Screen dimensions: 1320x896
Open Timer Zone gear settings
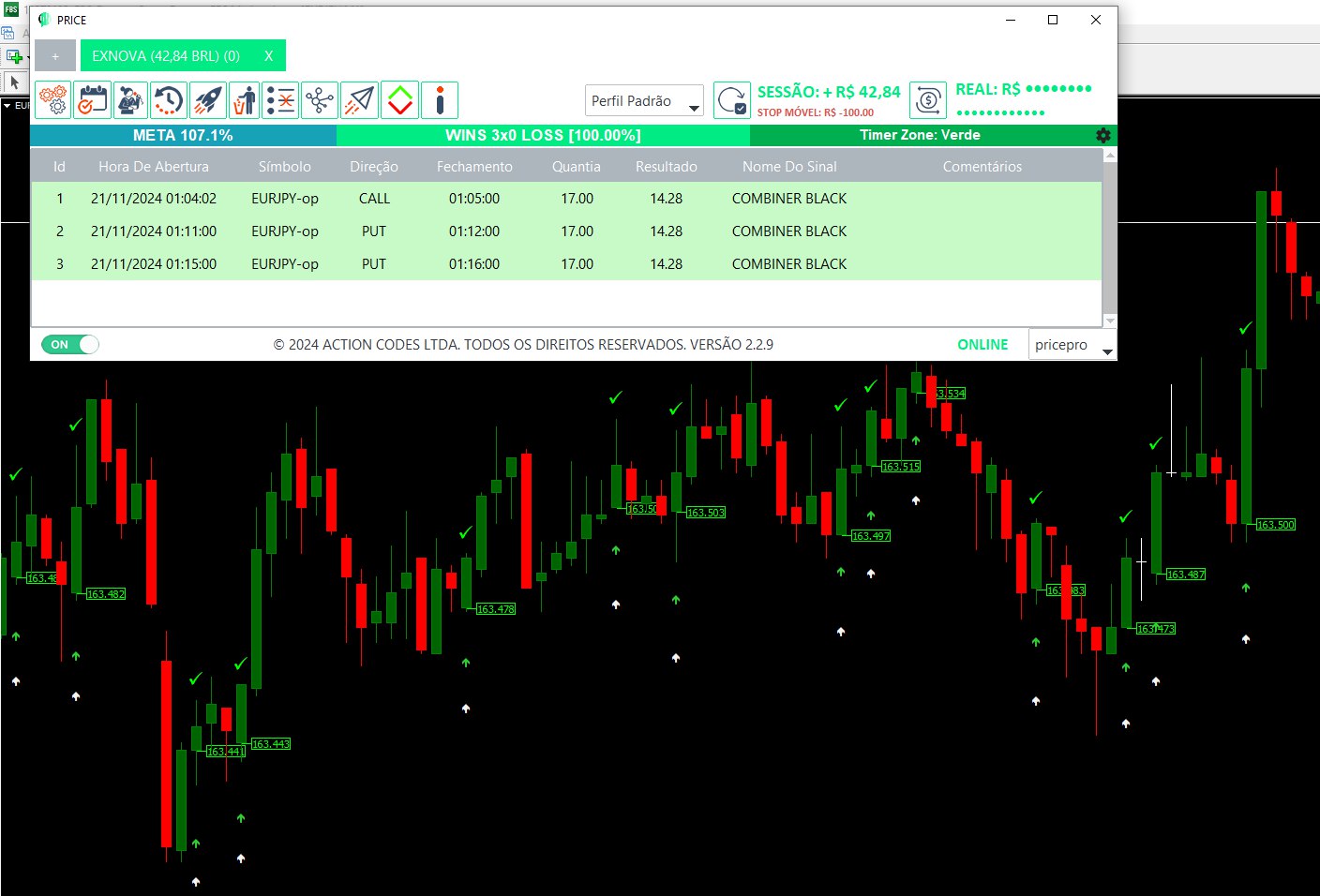point(1103,136)
